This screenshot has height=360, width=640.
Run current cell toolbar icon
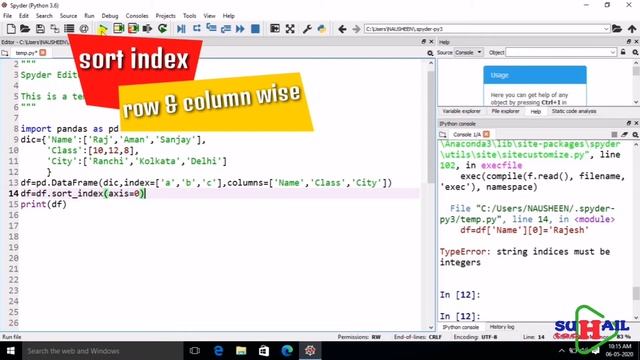click(x=118, y=29)
